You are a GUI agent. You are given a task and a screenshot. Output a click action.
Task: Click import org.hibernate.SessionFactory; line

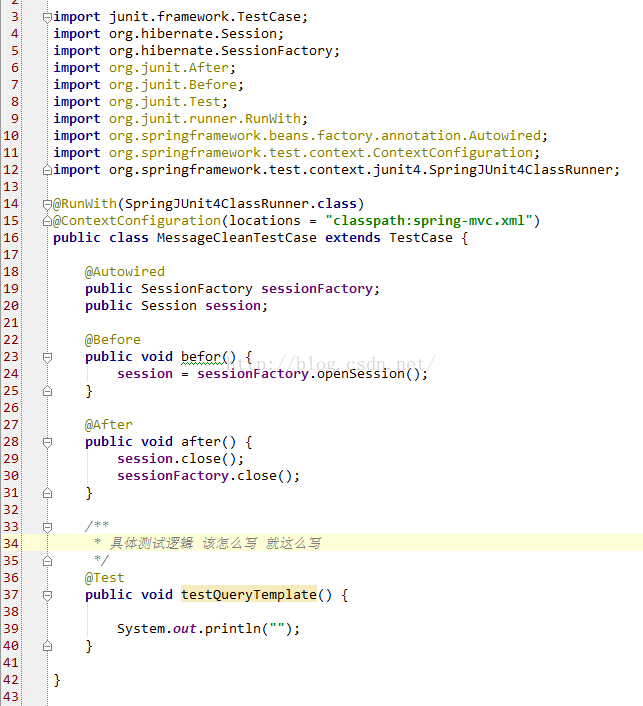[196, 51]
